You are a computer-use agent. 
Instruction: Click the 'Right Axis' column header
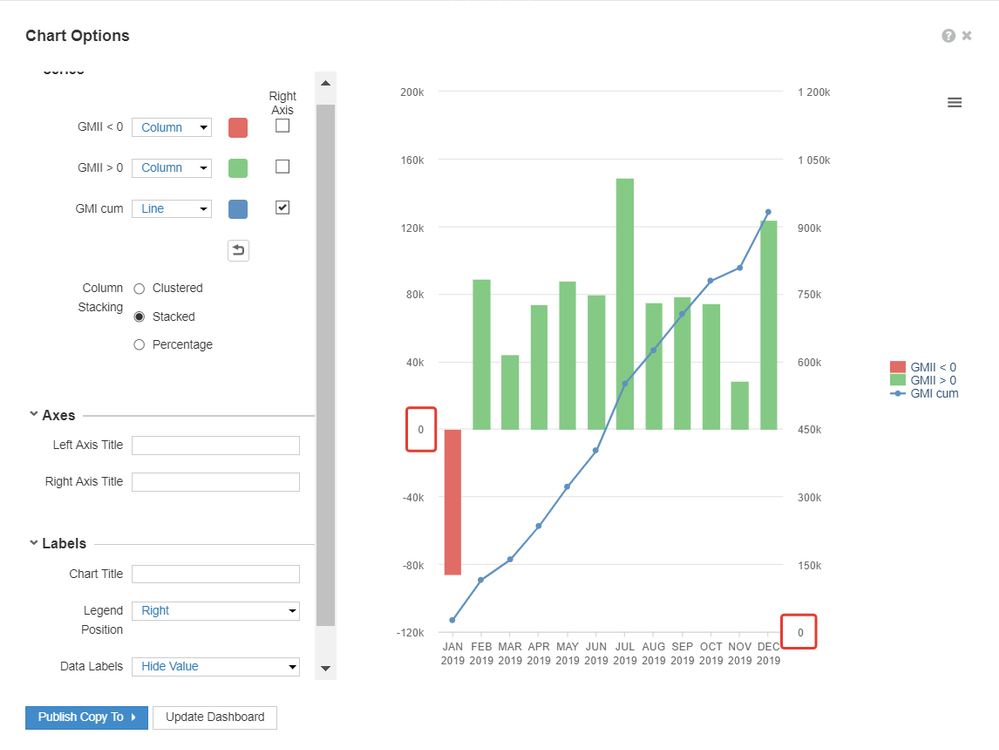point(282,103)
